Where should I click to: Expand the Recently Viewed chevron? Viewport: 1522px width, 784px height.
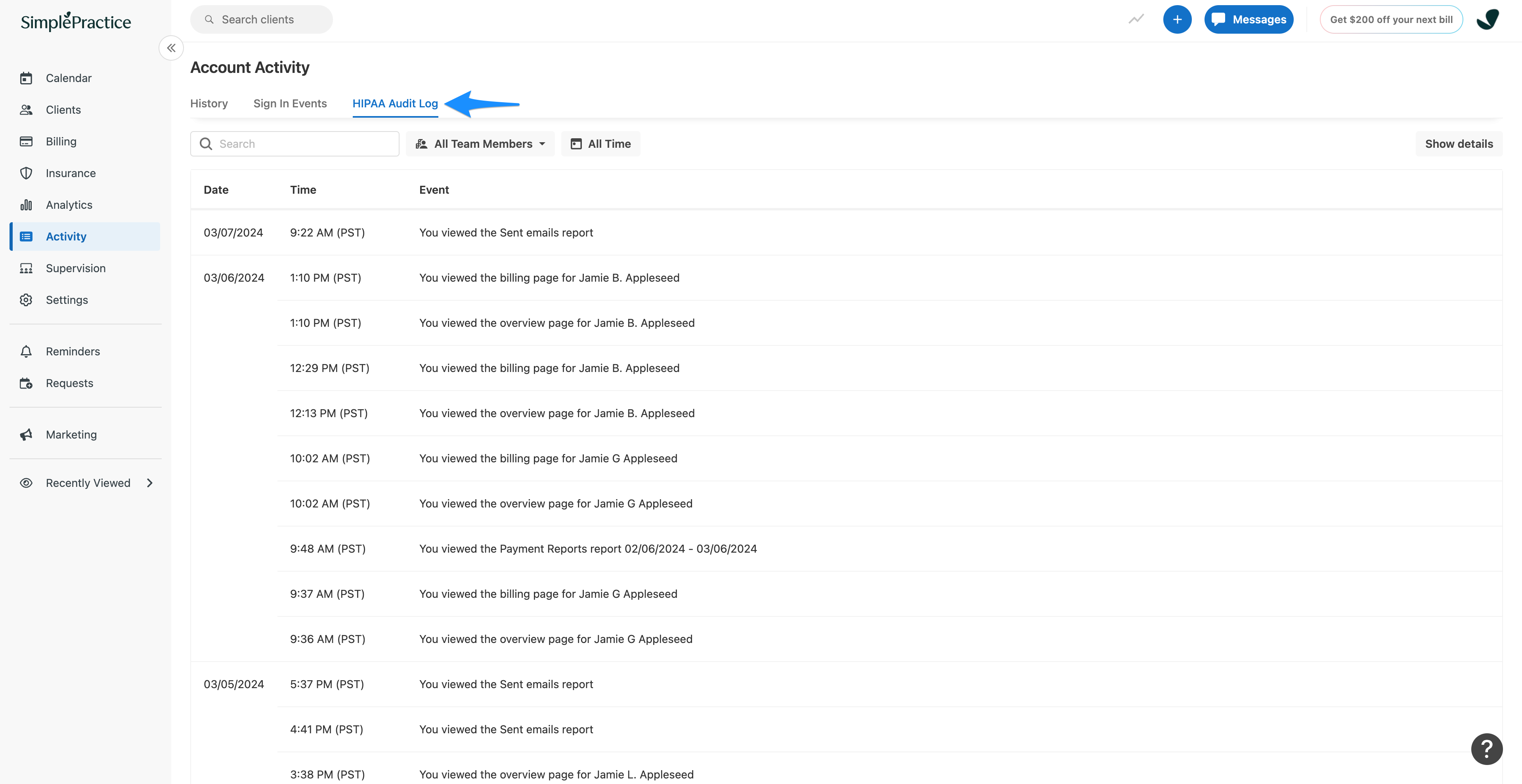pyautogui.click(x=149, y=483)
